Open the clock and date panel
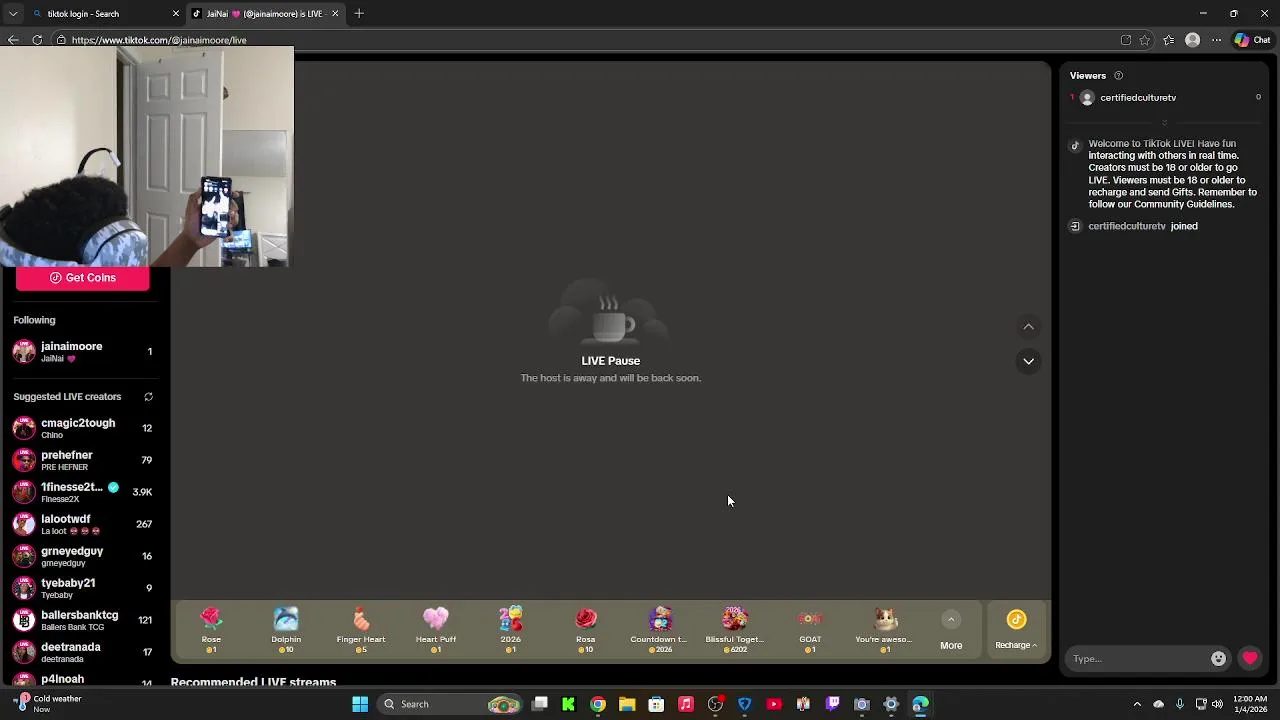 pos(1250,704)
